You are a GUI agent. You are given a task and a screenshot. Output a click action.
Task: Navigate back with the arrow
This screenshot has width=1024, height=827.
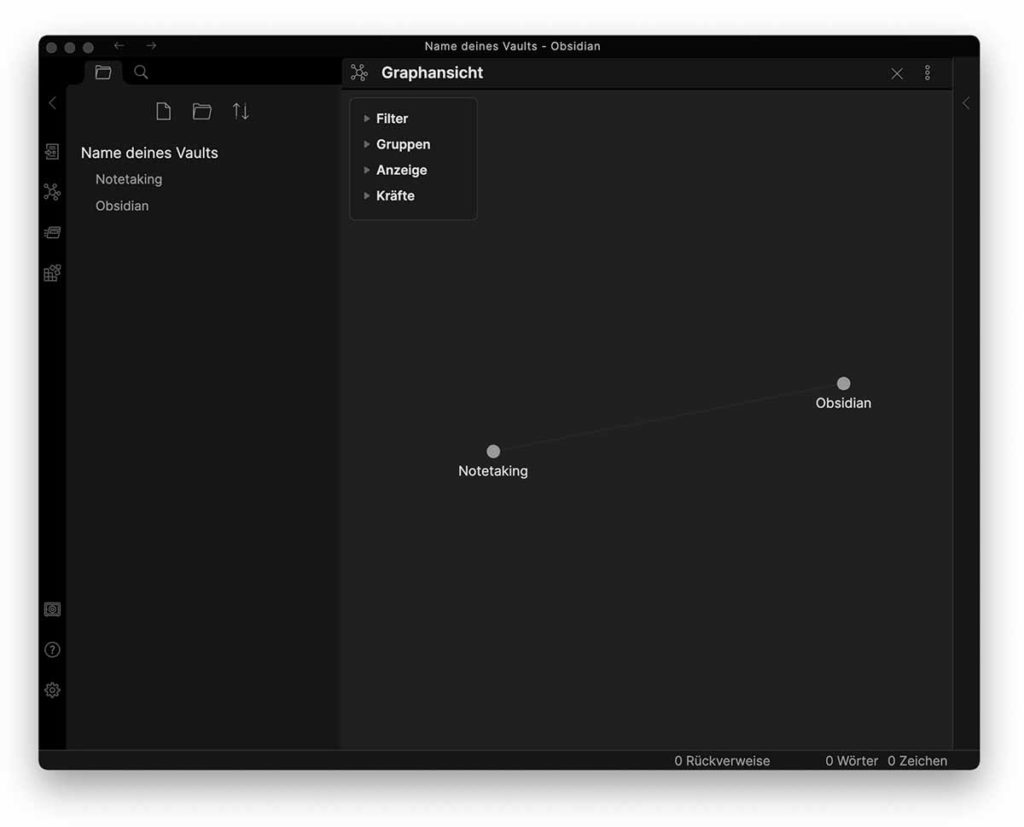(x=119, y=46)
